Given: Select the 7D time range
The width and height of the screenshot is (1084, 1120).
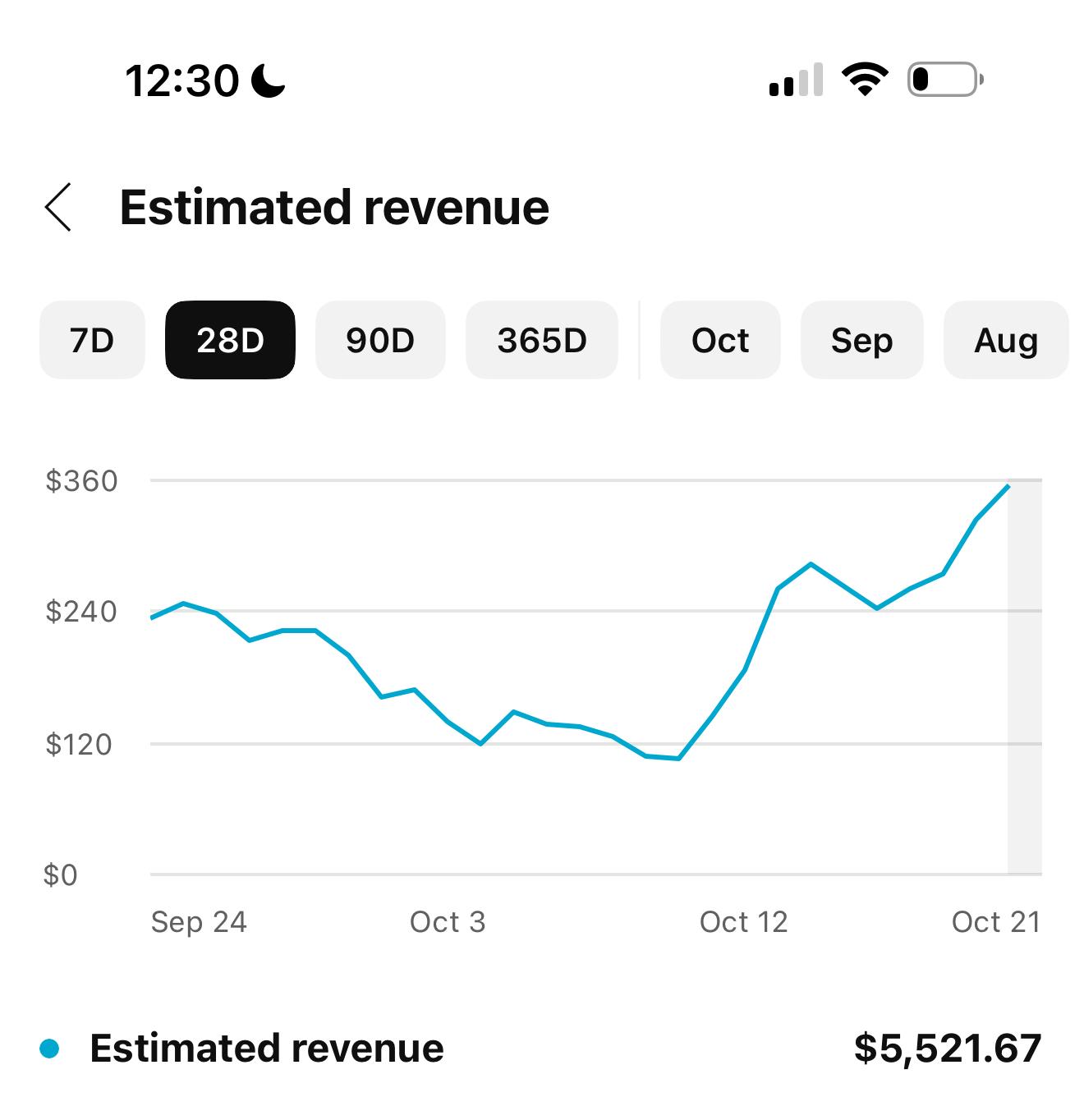Looking at the screenshot, I should (92, 340).
